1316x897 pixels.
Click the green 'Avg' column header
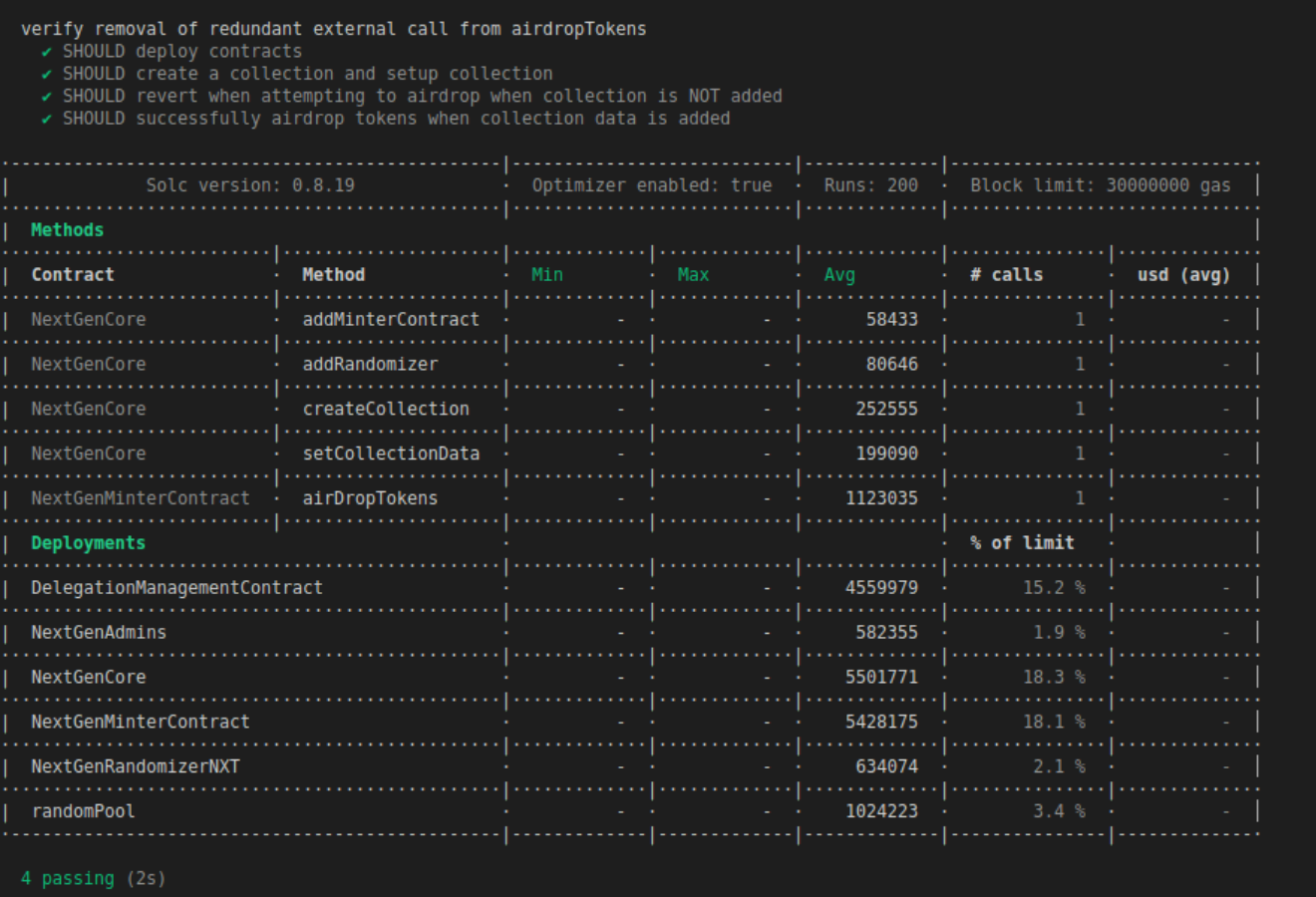point(839,275)
